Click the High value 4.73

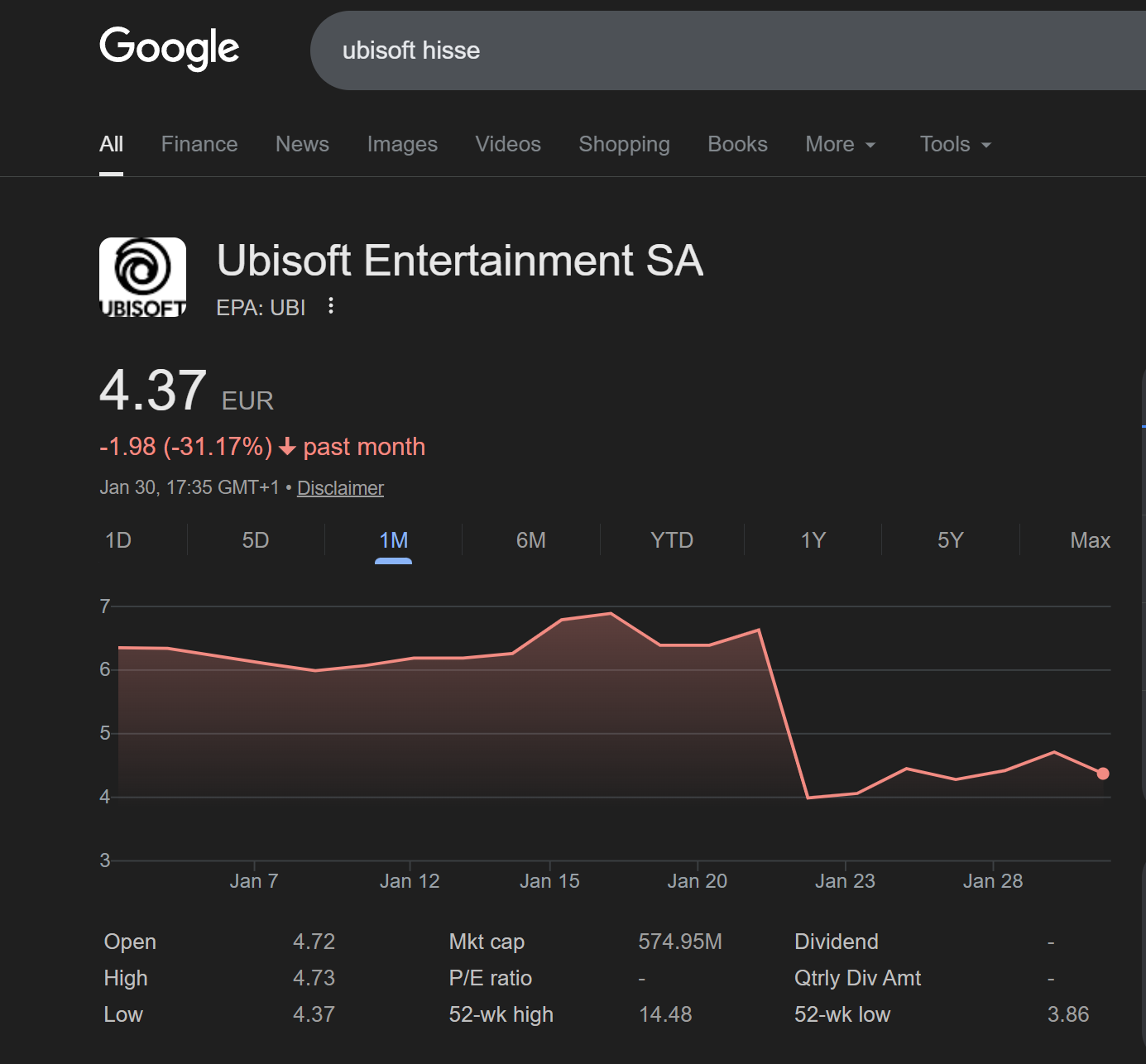pos(314,978)
